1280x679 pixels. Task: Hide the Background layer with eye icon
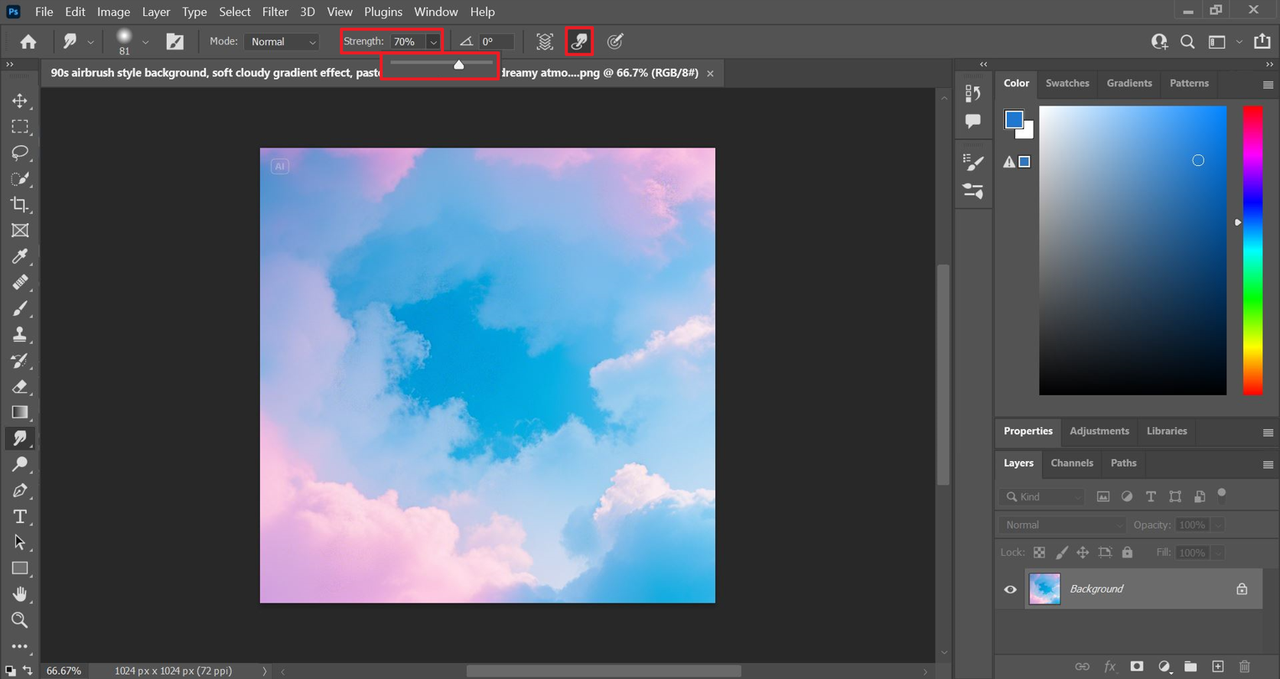pyautogui.click(x=1010, y=589)
